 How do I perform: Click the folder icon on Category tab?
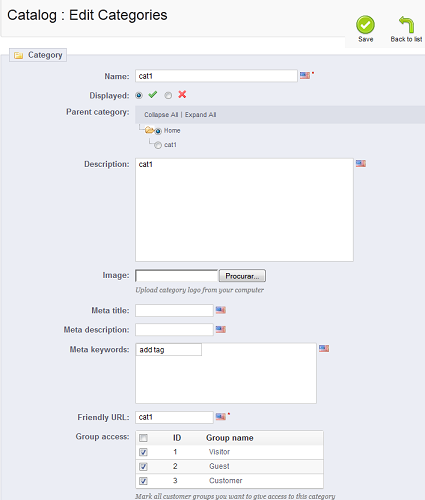tap(19, 55)
